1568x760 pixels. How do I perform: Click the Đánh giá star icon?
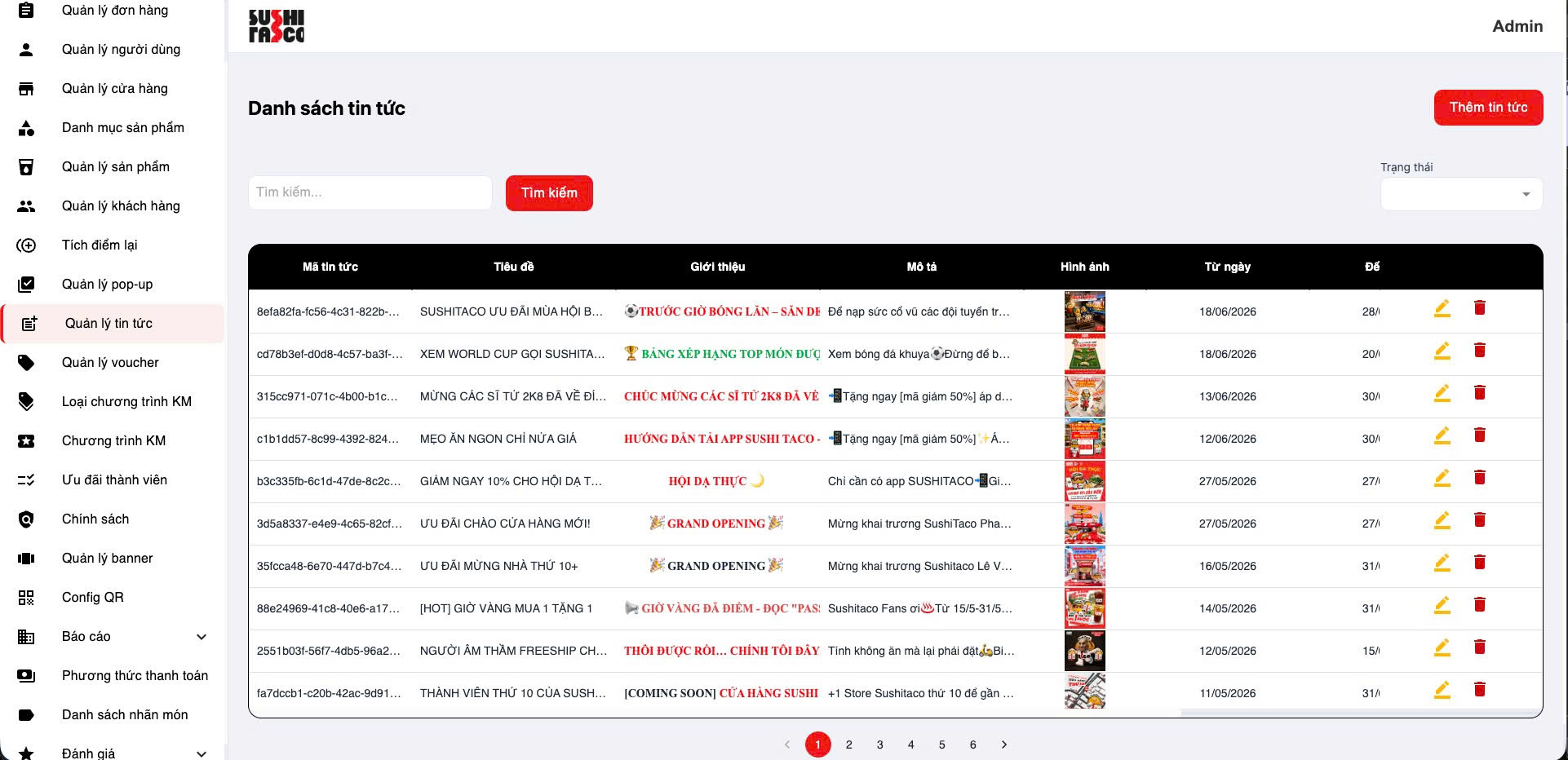[26, 753]
